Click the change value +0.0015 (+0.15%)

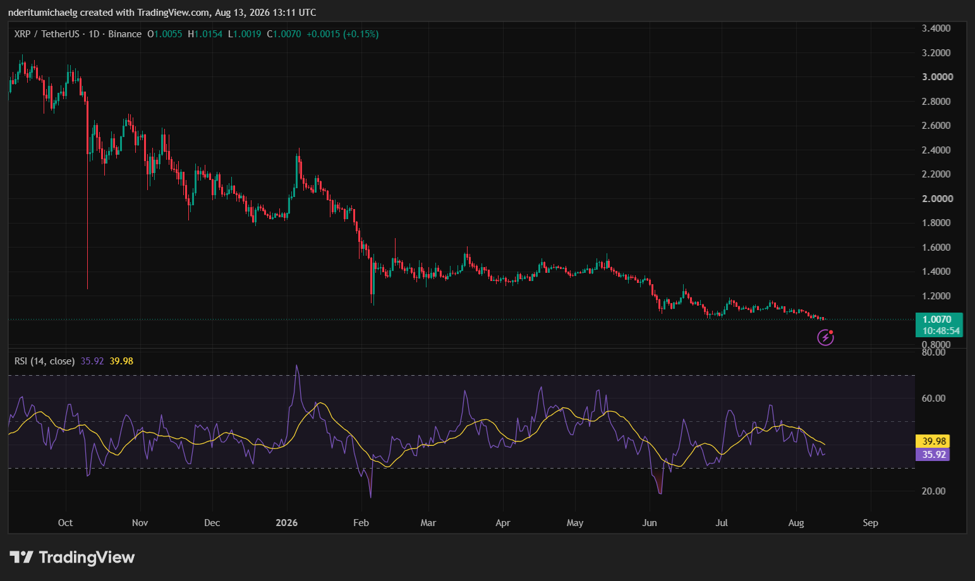coord(343,34)
